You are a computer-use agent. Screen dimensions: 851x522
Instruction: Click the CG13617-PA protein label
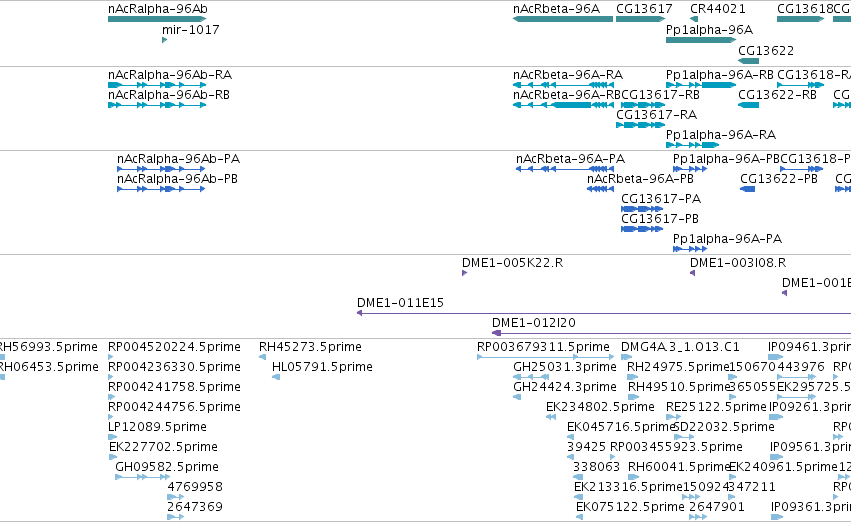point(661,199)
